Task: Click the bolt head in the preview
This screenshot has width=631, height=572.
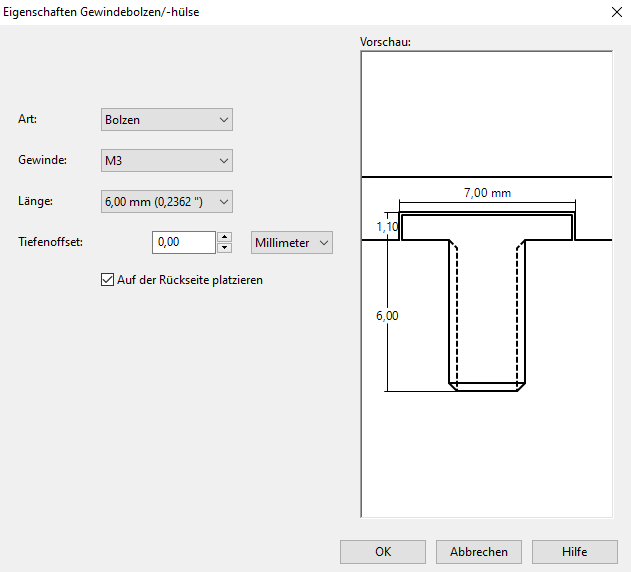Action: 487,227
